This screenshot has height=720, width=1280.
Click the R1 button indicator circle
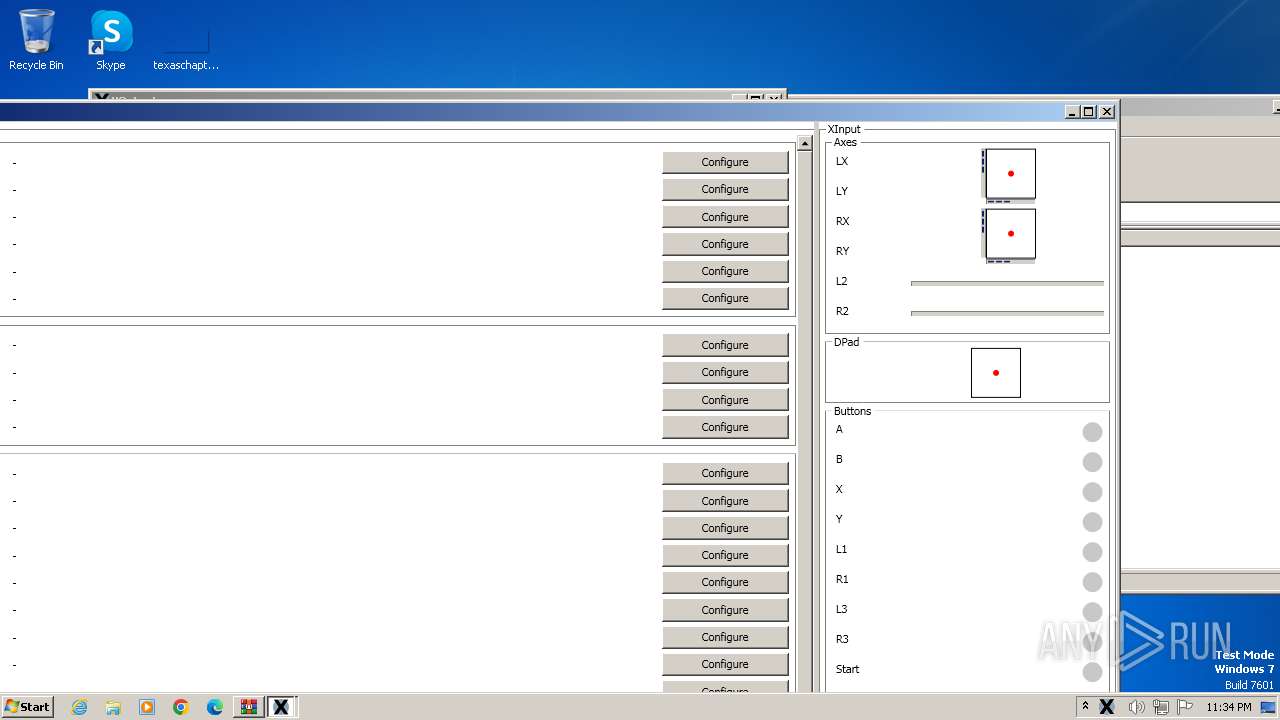(x=1092, y=582)
